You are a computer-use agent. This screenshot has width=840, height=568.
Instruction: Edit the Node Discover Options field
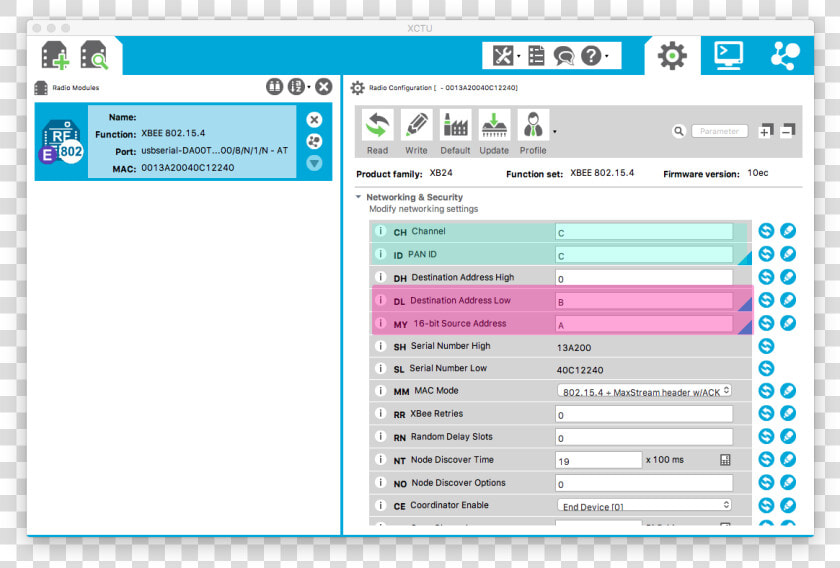click(644, 483)
